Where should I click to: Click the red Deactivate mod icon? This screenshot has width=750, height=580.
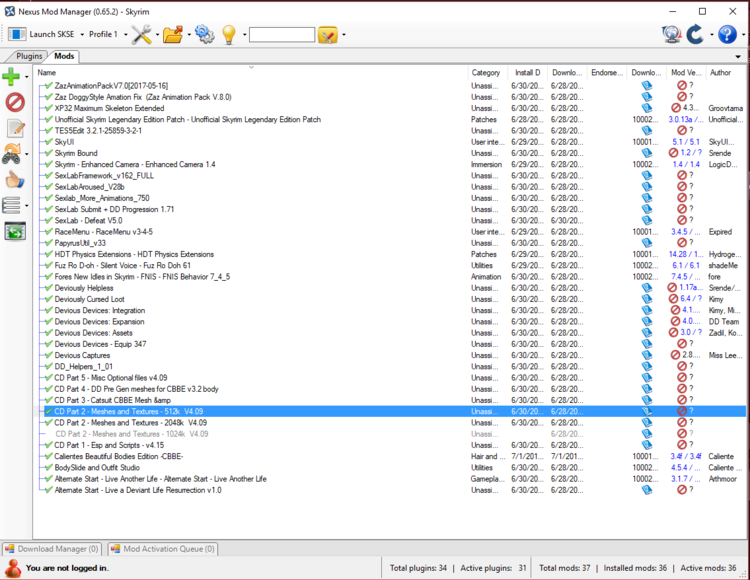tap(15, 102)
